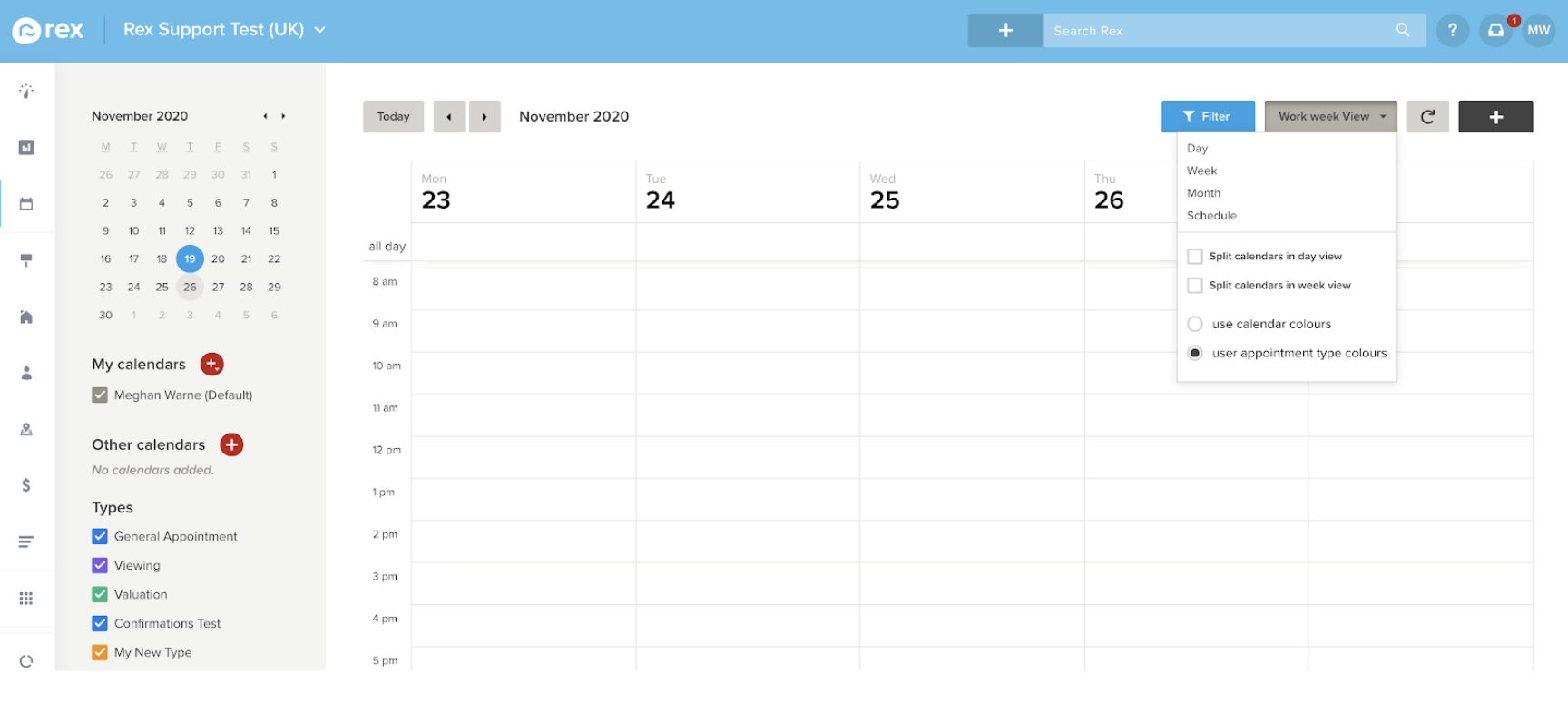Viewport: 1568px width, 702px height.
Task: Open the signboard listings icon in sidebar
Action: [26, 260]
